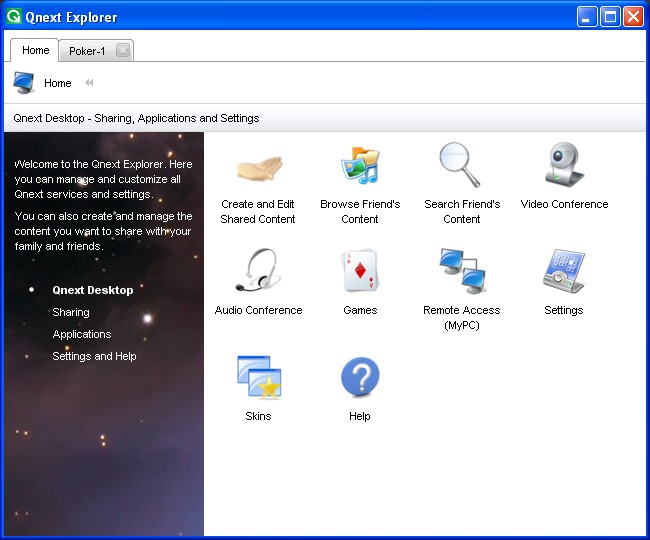Click the 'Video Conference' label
The height and width of the screenshot is (540, 650).
point(564,204)
